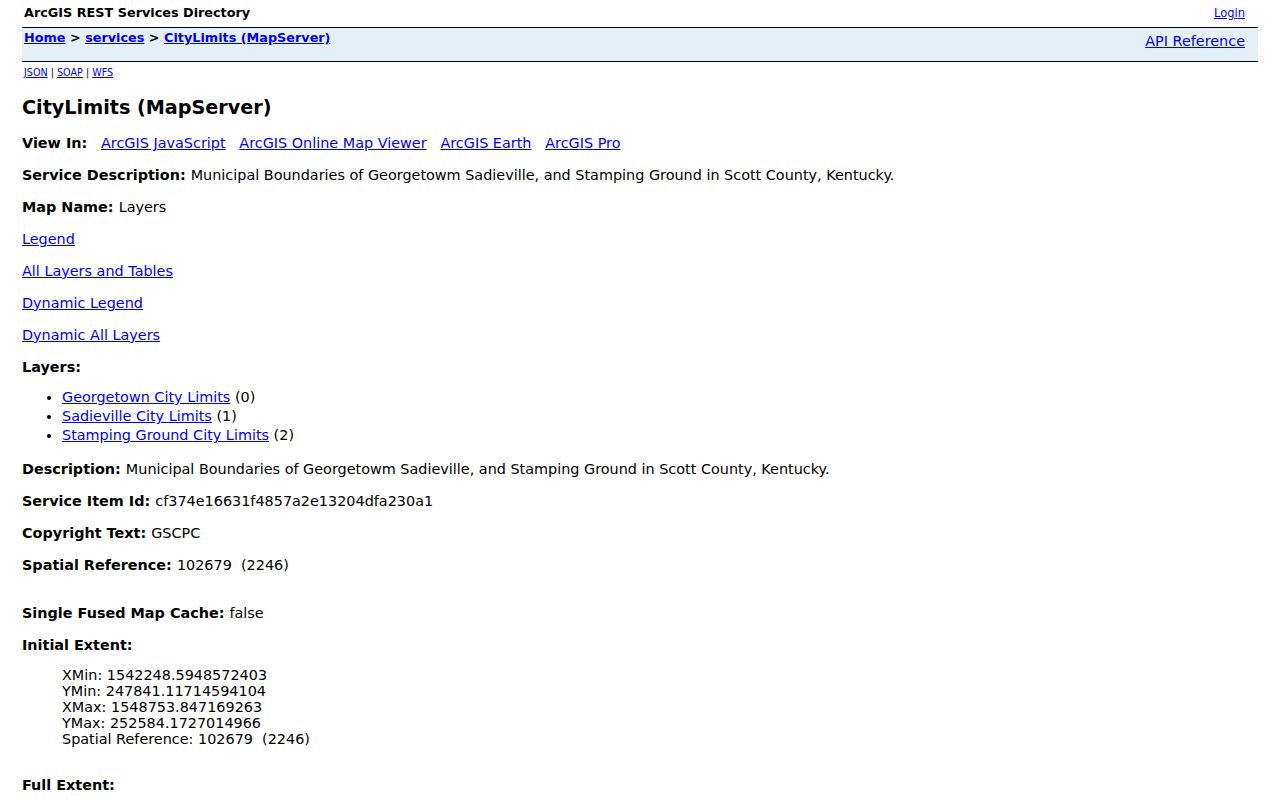View in ArcGIS Earth
The width and height of the screenshot is (1280, 800).
(486, 143)
